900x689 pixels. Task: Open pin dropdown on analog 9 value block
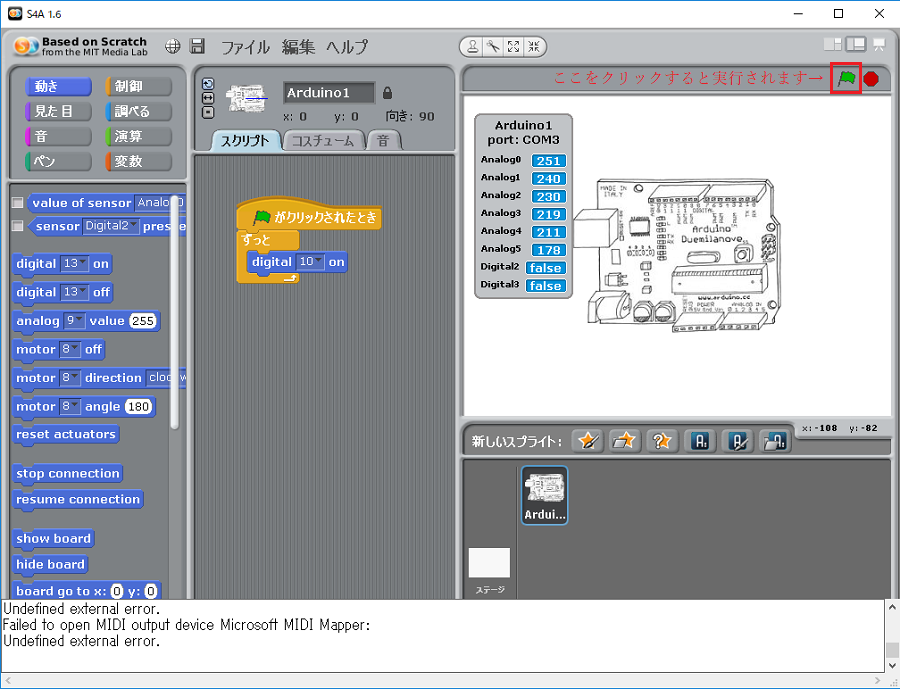pyautogui.click(x=74, y=320)
